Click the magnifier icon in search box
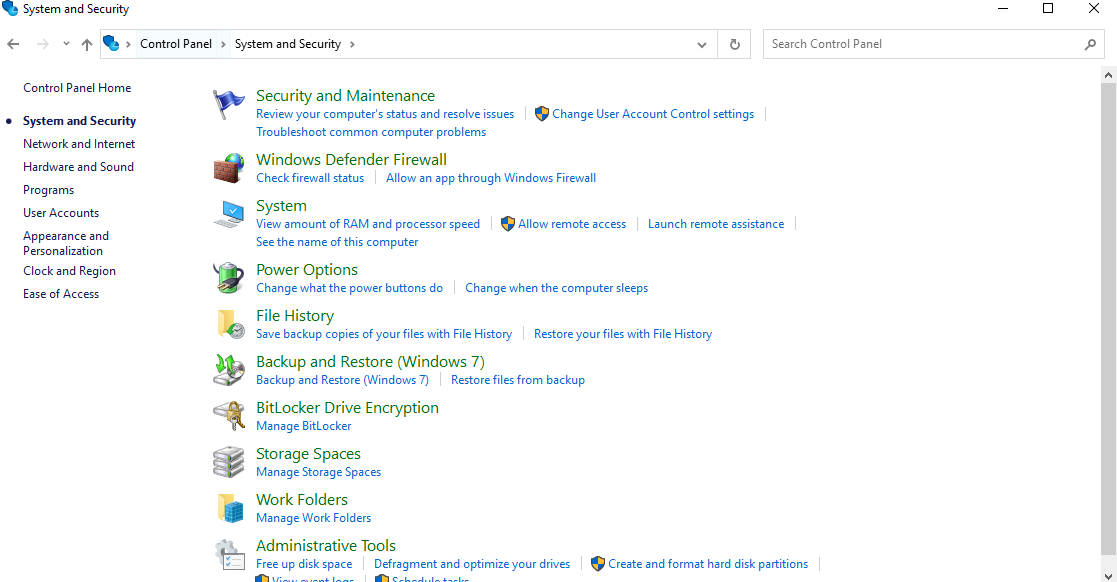Image resolution: width=1117 pixels, height=582 pixels. pyautogui.click(x=1090, y=44)
